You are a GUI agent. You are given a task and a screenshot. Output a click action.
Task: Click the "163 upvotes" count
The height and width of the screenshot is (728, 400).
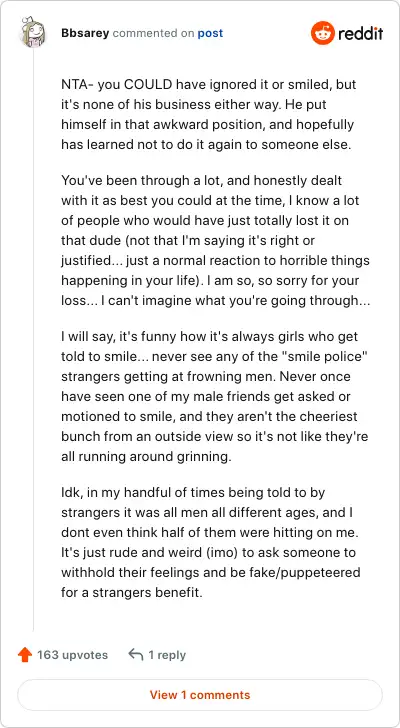click(72, 655)
